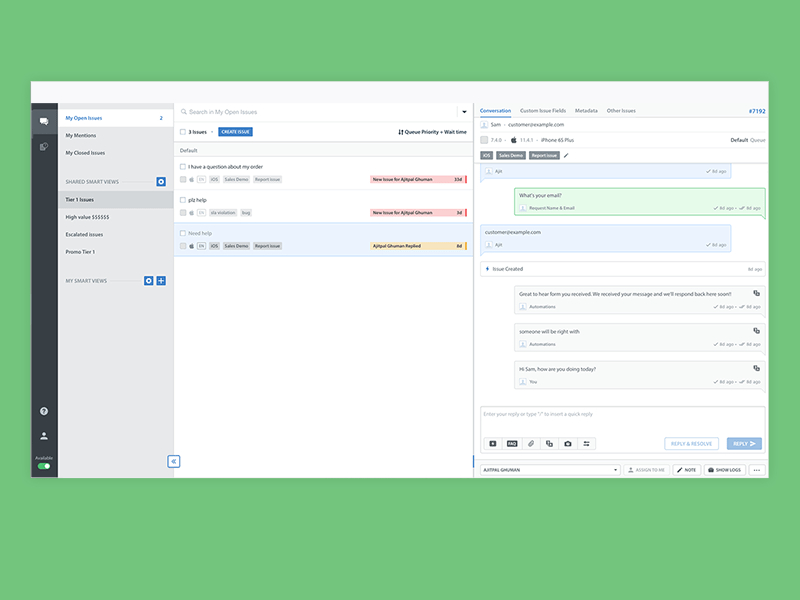Tick checkbox for 'Need help' issue

pyautogui.click(x=183, y=233)
